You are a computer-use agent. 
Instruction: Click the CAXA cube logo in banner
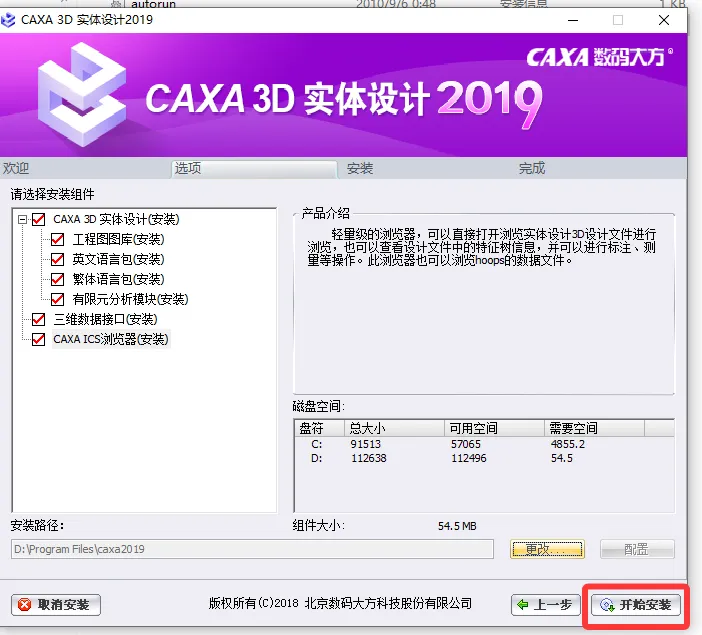[x=81, y=94]
